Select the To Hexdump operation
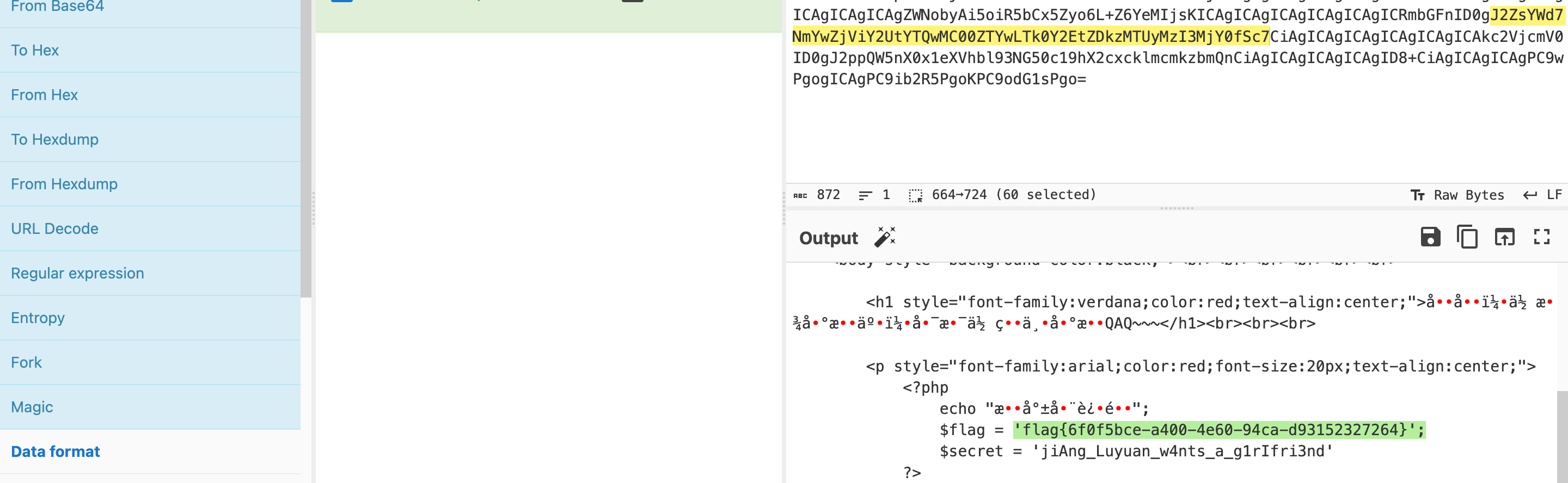1568x483 pixels. tap(150, 139)
